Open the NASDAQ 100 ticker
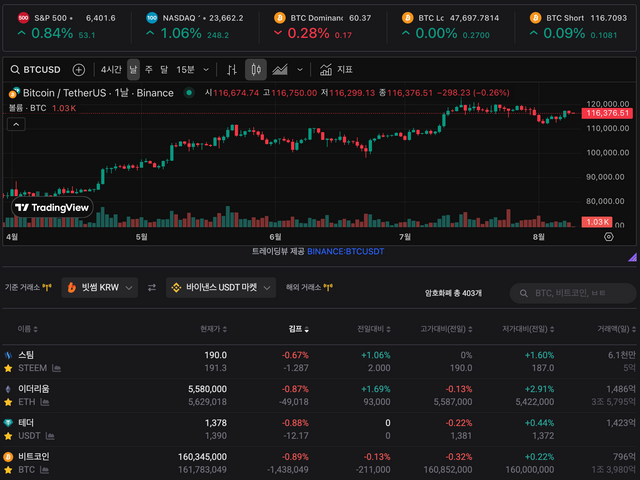The image size is (640, 480). tap(195, 26)
